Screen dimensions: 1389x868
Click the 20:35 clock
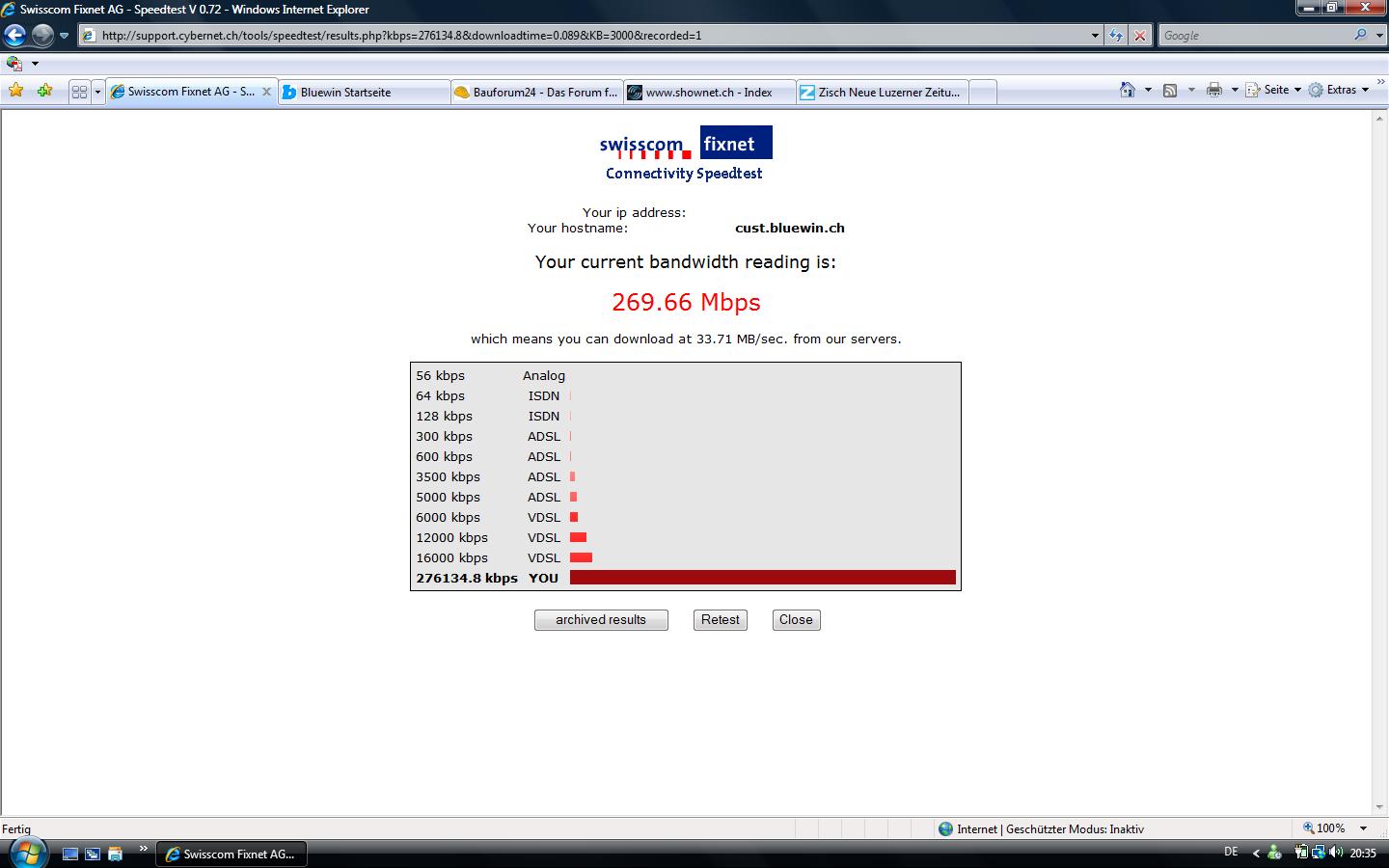pyautogui.click(x=1363, y=854)
